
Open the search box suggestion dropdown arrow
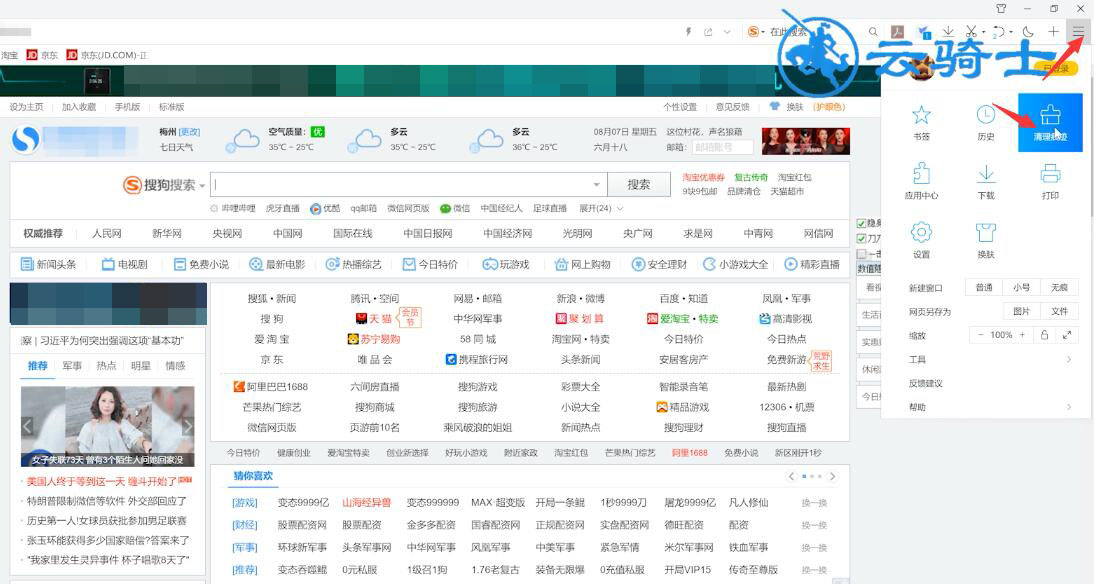597,184
